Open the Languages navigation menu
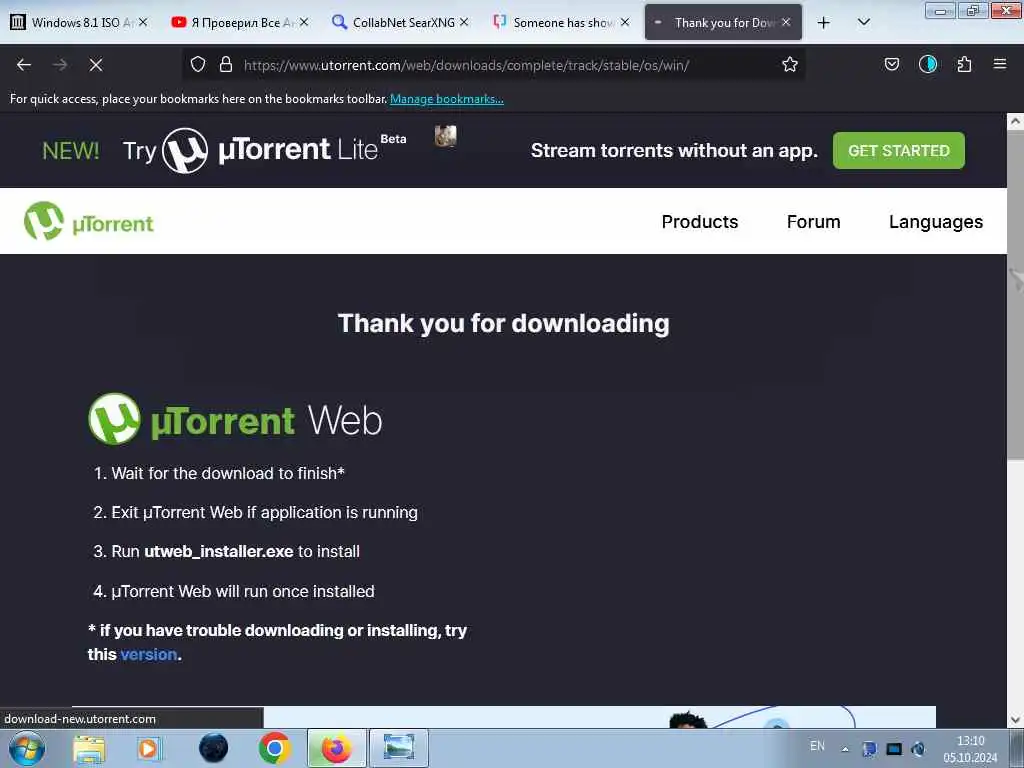 point(936,221)
